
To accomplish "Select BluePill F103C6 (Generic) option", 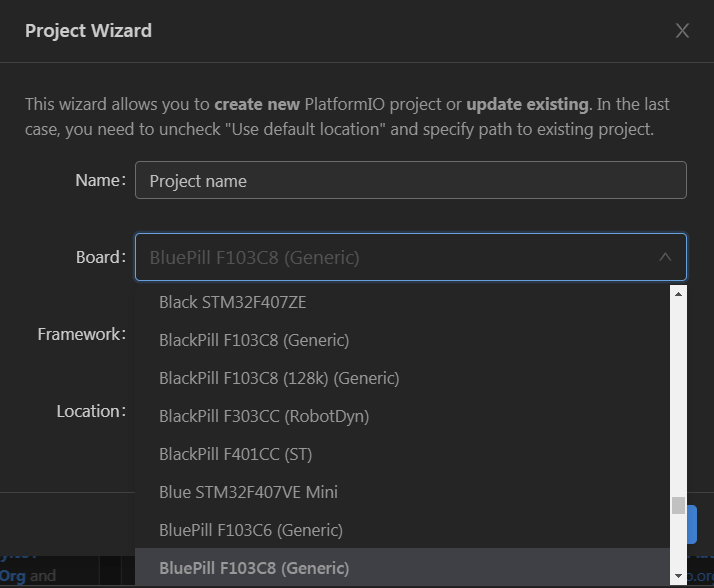I will pyautogui.click(x=402, y=530).
